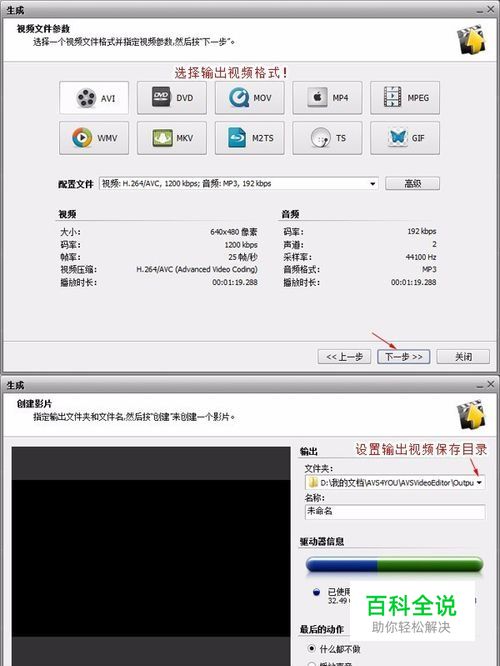Click video compression H.264/AVC value
This screenshot has width=500, height=666.
click(x=197, y=269)
